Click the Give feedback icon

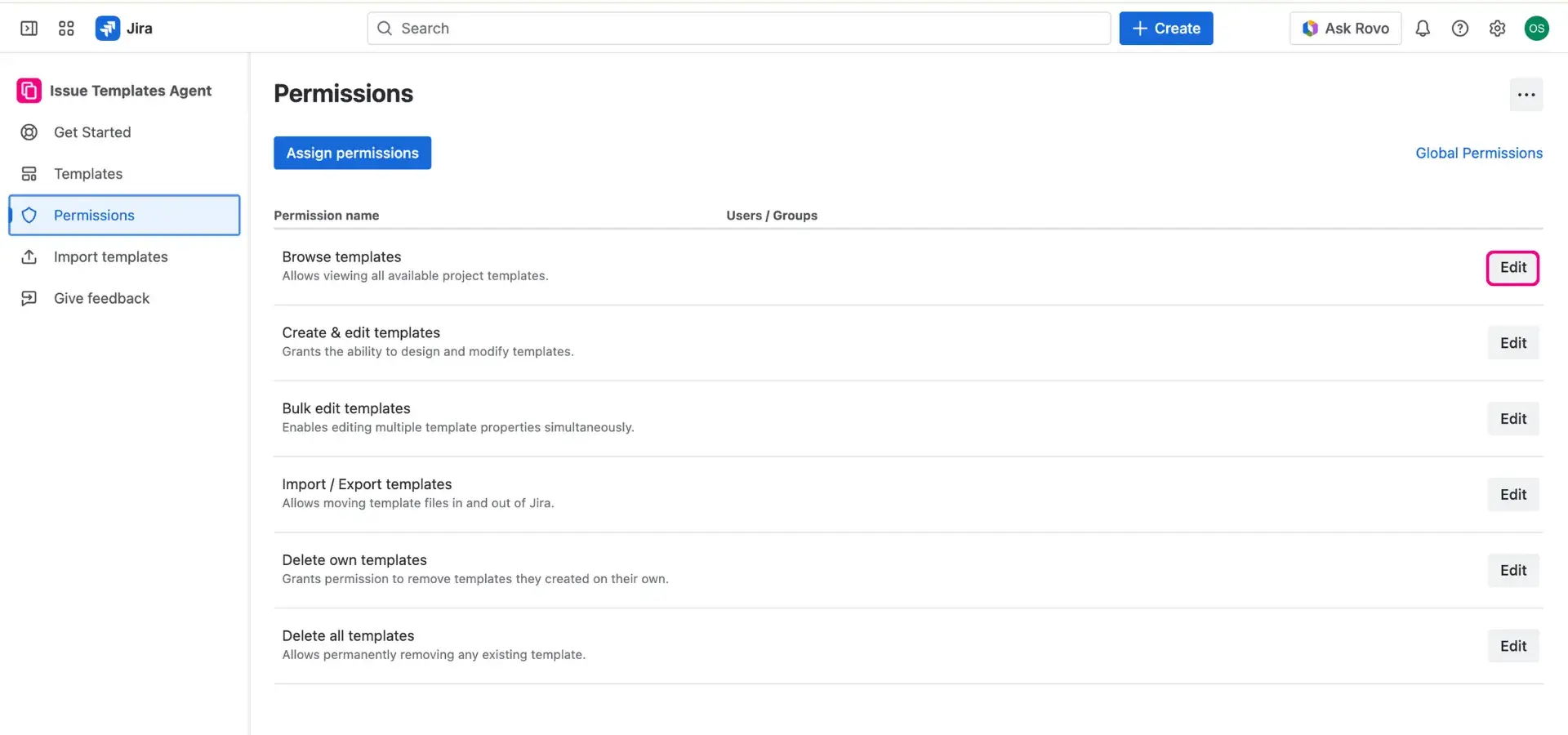pyautogui.click(x=29, y=298)
